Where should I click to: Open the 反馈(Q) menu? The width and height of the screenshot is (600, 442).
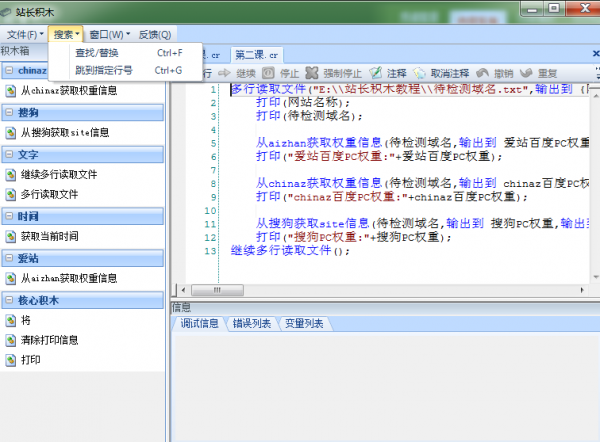[x=155, y=35]
